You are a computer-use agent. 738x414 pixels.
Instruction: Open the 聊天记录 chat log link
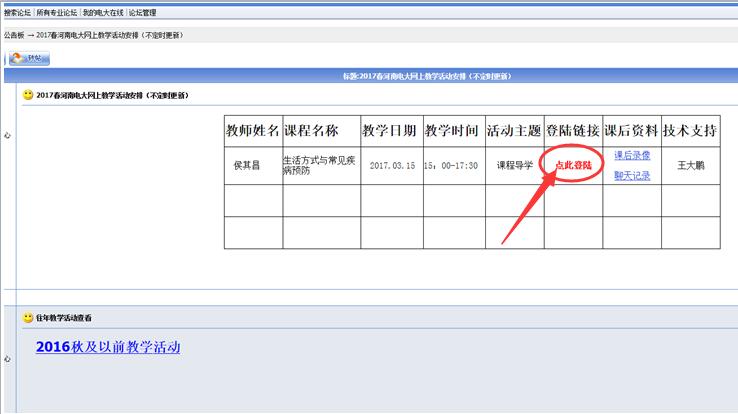[x=632, y=176]
